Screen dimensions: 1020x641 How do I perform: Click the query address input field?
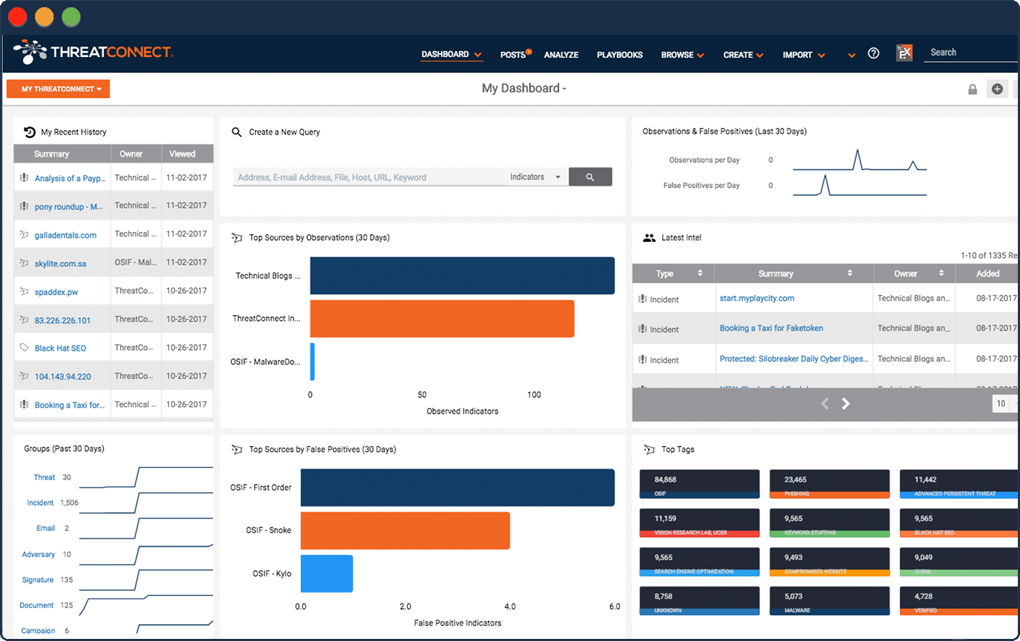[x=369, y=177]
